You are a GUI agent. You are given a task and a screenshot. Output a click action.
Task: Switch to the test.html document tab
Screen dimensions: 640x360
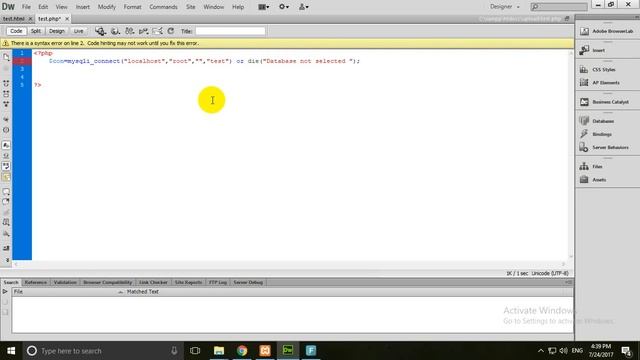pyautogui.click(x=13, y=19)
